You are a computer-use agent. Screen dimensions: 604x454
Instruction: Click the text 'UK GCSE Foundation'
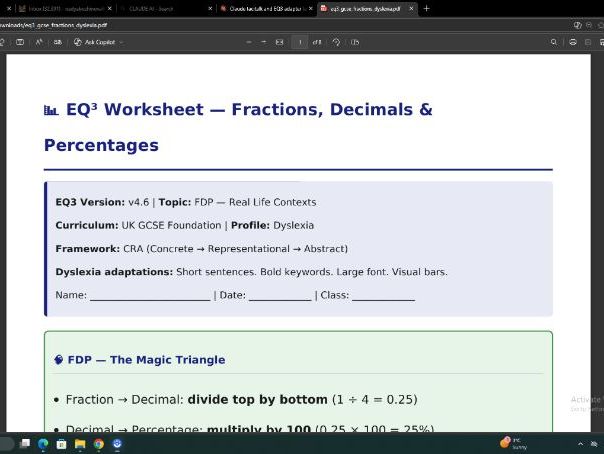(171, 225)
